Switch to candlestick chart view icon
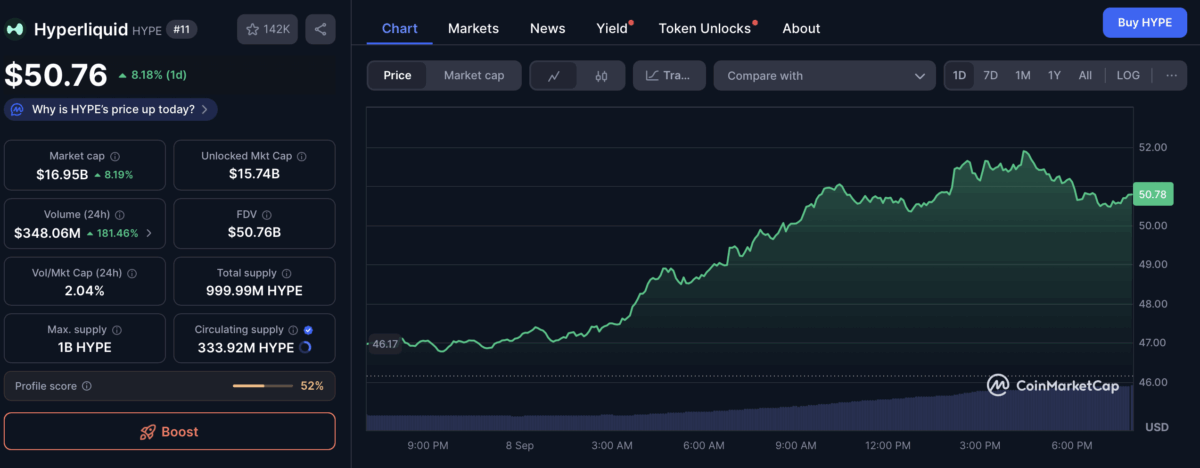This screenshot has width=1200, height=468. (x=601, y=76)
